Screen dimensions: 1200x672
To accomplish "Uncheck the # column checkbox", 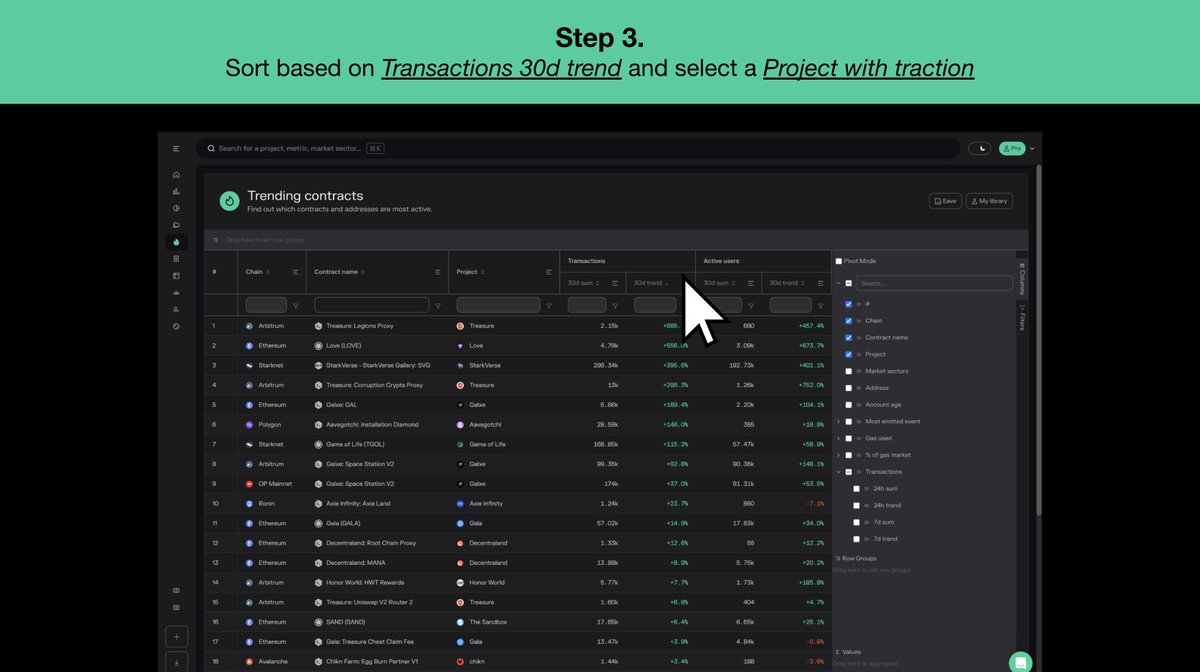I will 848,304.
